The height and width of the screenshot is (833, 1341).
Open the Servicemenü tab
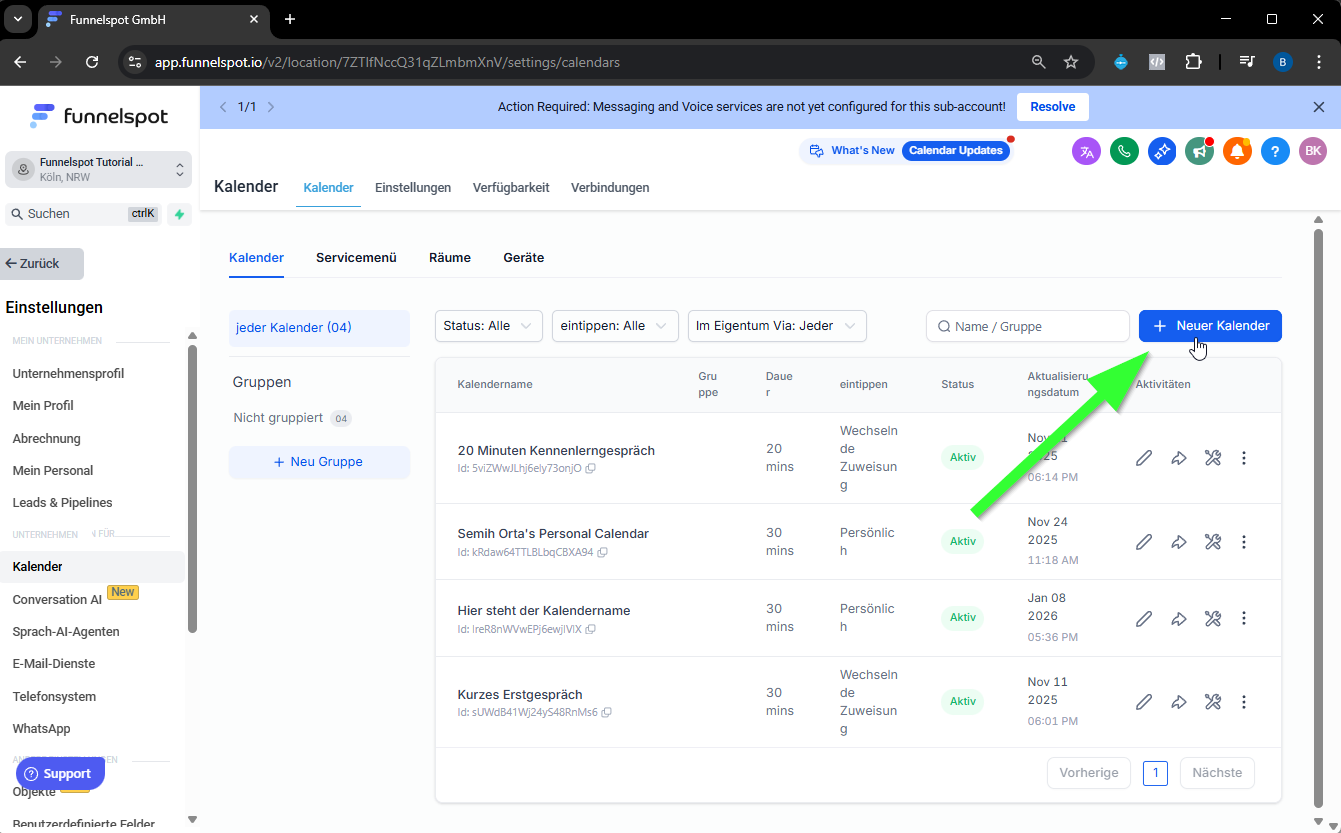pyautogui.click(x=356, y=258)
